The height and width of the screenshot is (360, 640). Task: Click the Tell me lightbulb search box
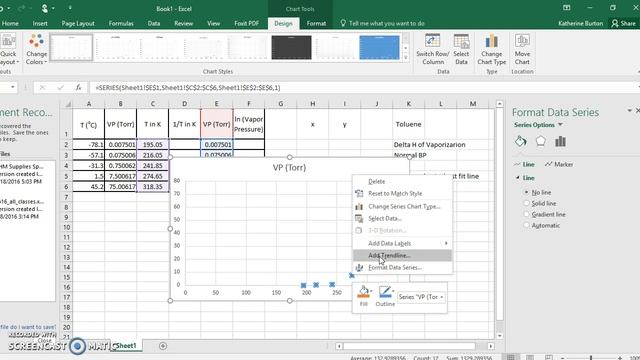(383, 23)
